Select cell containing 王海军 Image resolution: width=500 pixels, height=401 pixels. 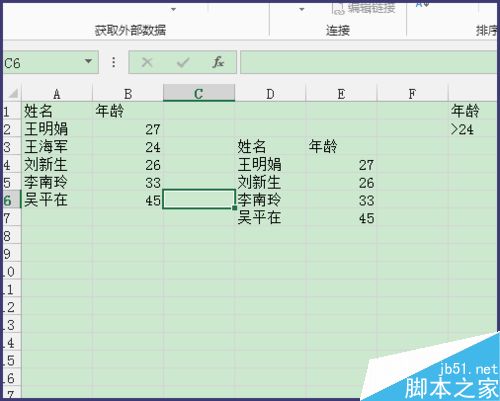pos(57,147)
